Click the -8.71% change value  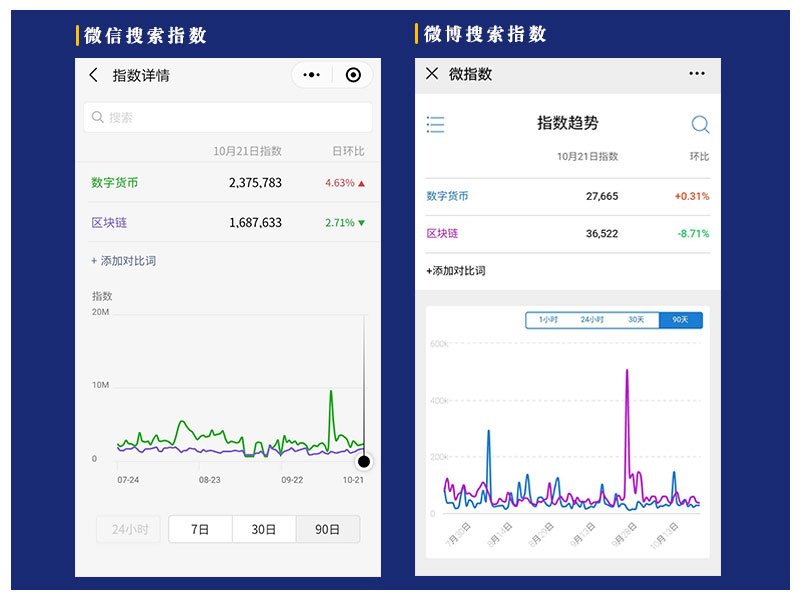coord(693,234)
